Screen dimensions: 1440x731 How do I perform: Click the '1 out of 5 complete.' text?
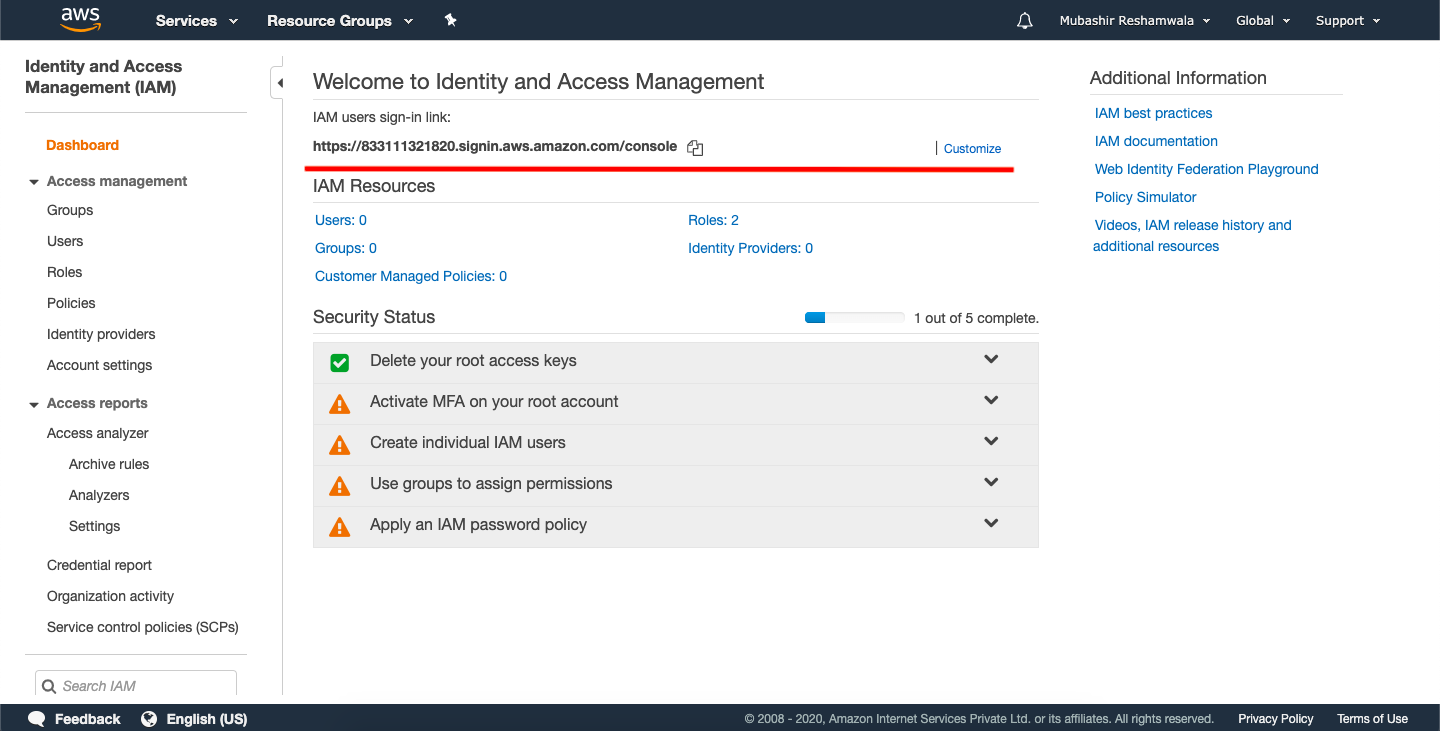pyautogui.click(x=976, y=318)
